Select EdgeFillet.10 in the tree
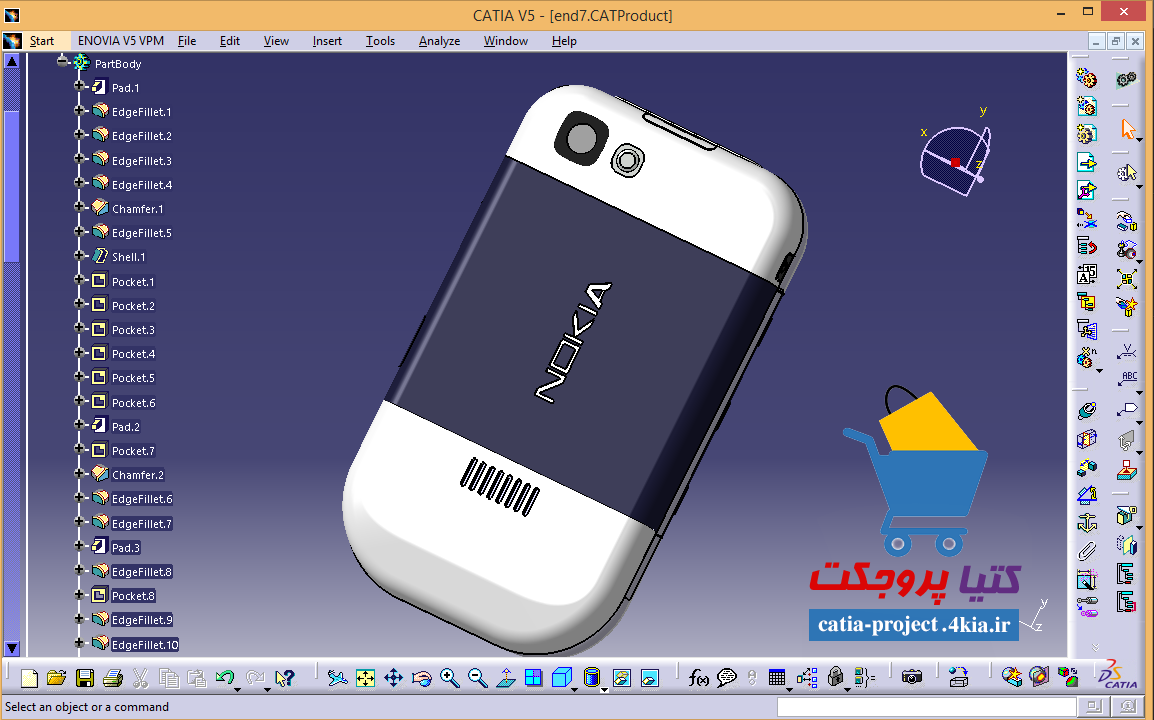This screenshot has width=1154, height=720. [145, 645]
